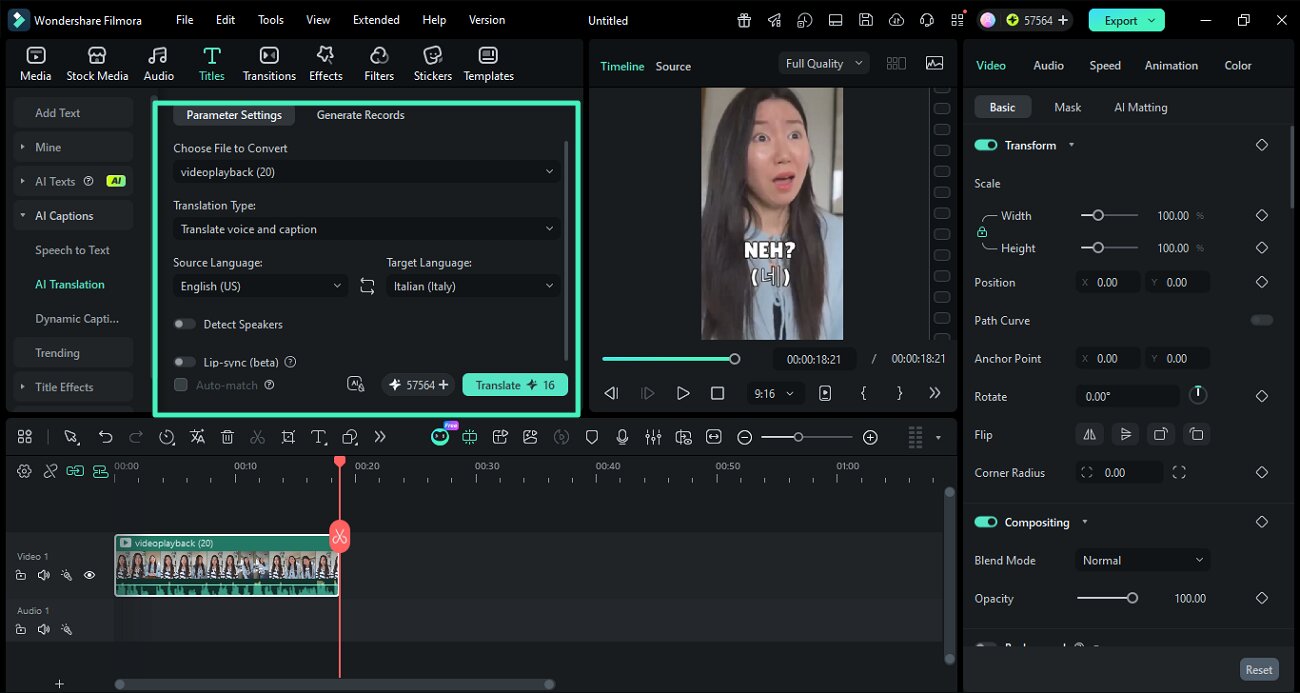Add a Rotate keyframe diamond
Screen dimensions: 1300x693
tap(1262, 397)
